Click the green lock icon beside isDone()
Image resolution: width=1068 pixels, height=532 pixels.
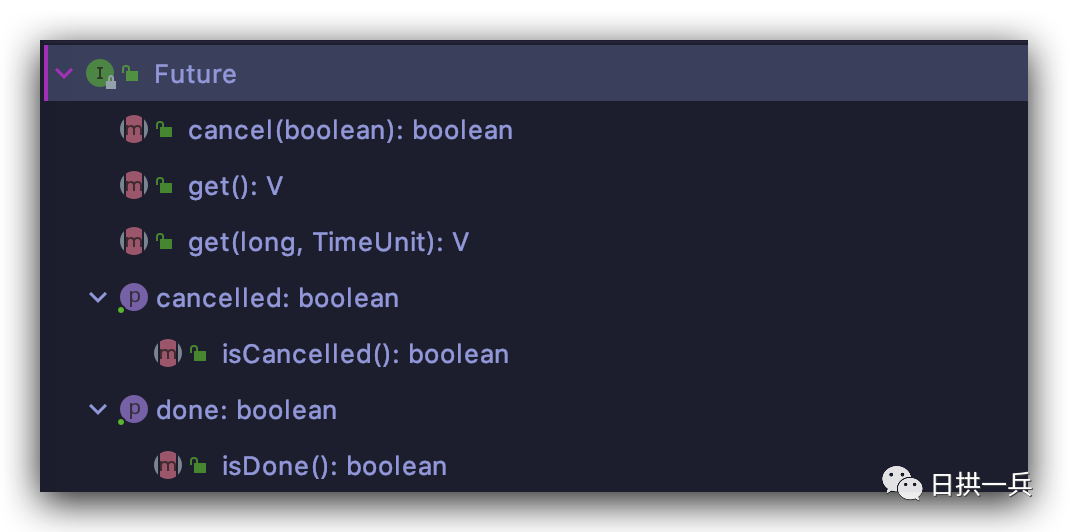tap(198, 465)
